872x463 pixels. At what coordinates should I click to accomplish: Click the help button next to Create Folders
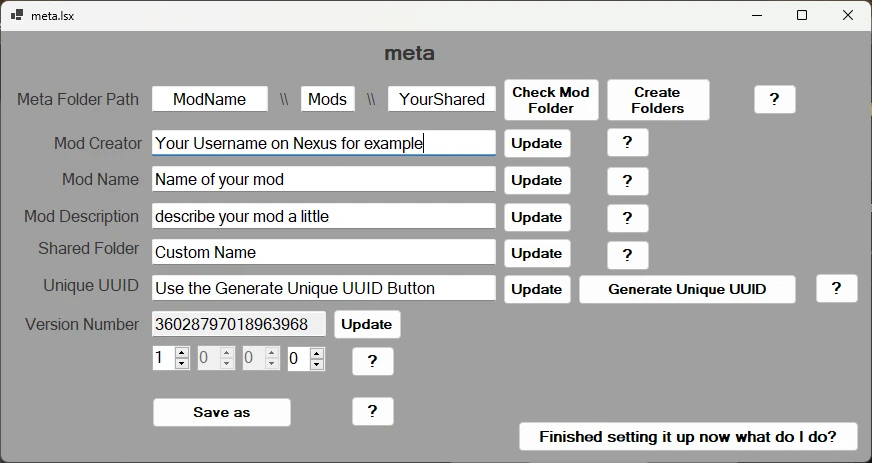click(774, 100)
